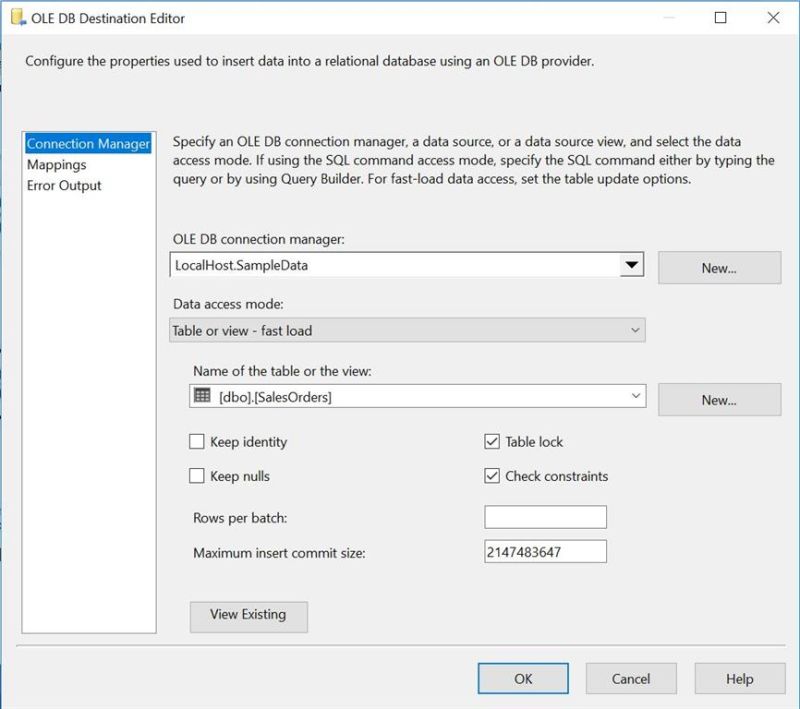Open the OLE DB connection manager dropdown

[x=637, y=265]
